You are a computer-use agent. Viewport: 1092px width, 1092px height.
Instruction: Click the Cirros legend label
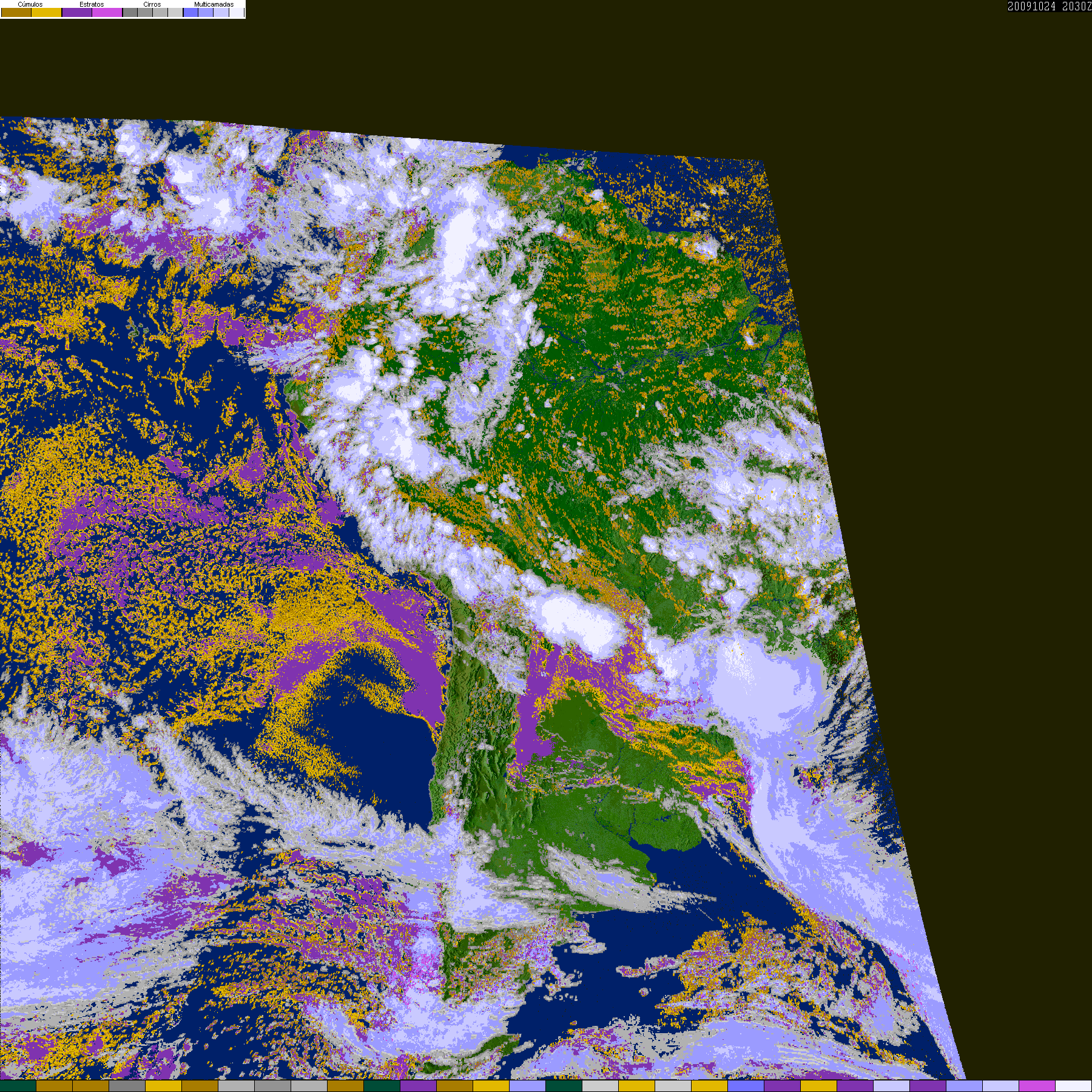152,4
